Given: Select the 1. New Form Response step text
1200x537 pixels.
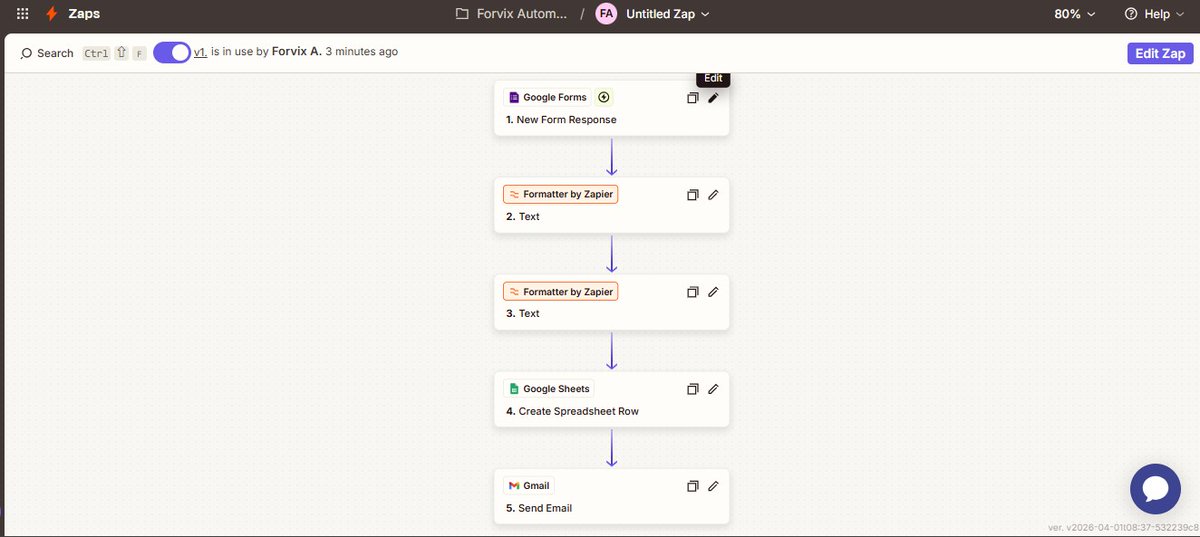Looking at the screenshot, I should (561, 120).
